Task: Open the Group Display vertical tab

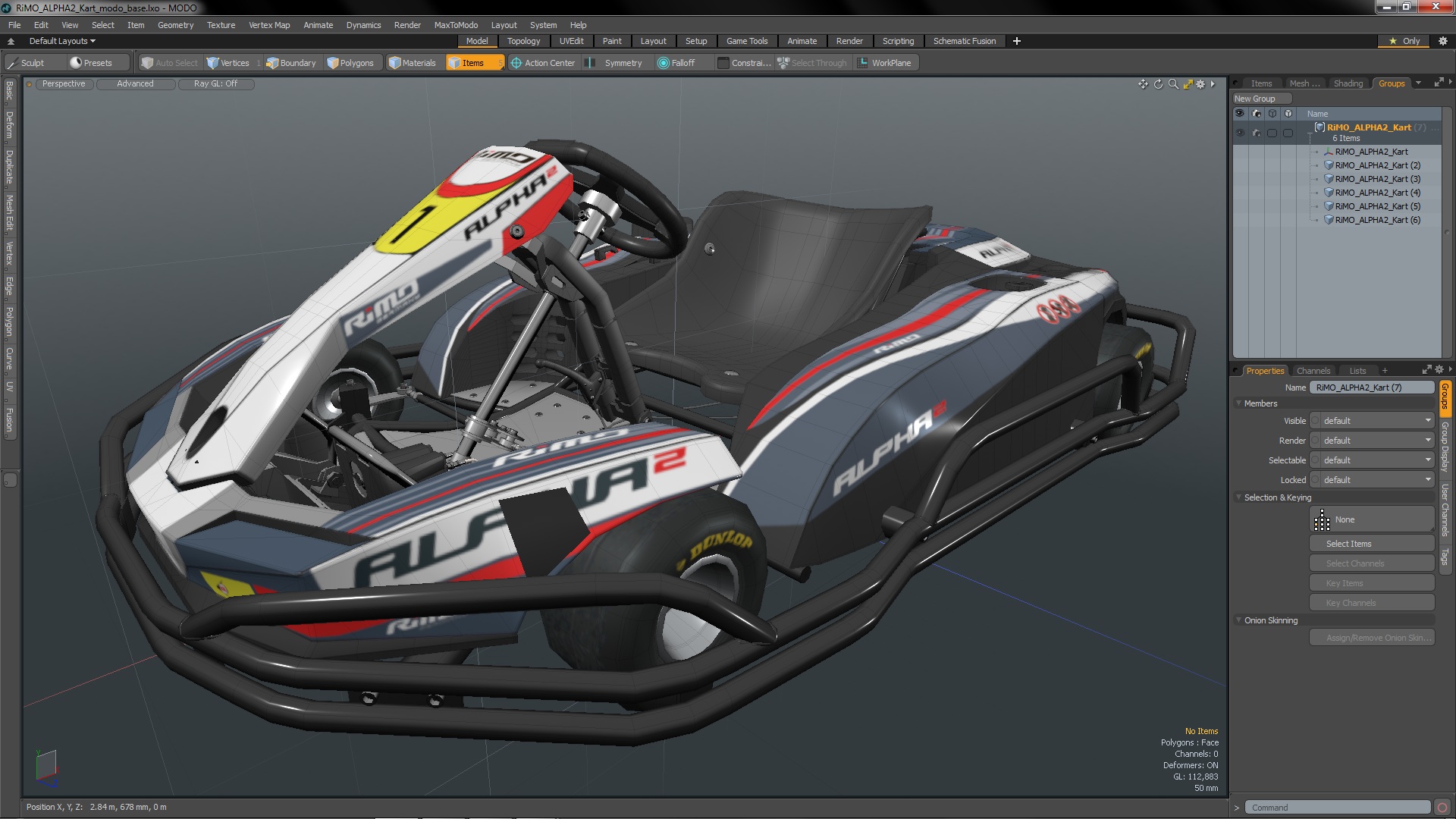Action: tap(1445, 447)
